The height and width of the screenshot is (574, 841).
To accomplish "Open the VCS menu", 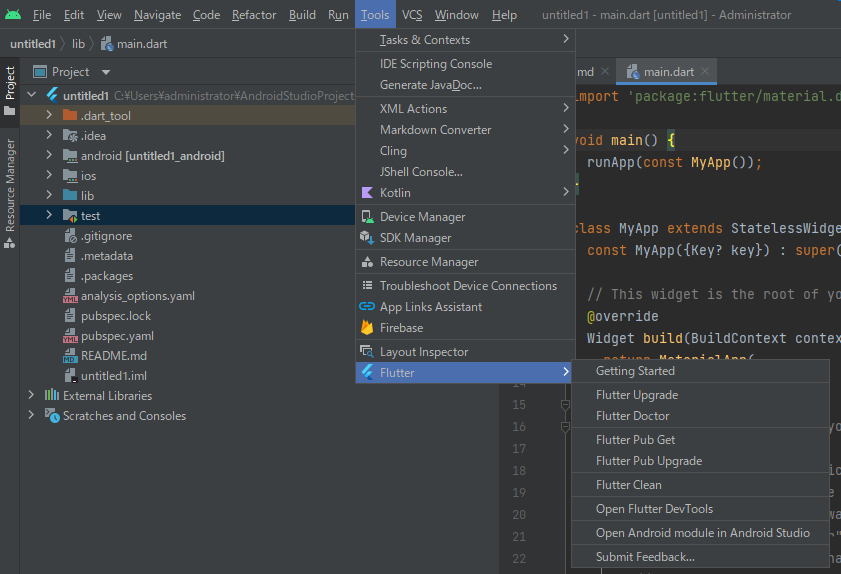I will point(412,14).
